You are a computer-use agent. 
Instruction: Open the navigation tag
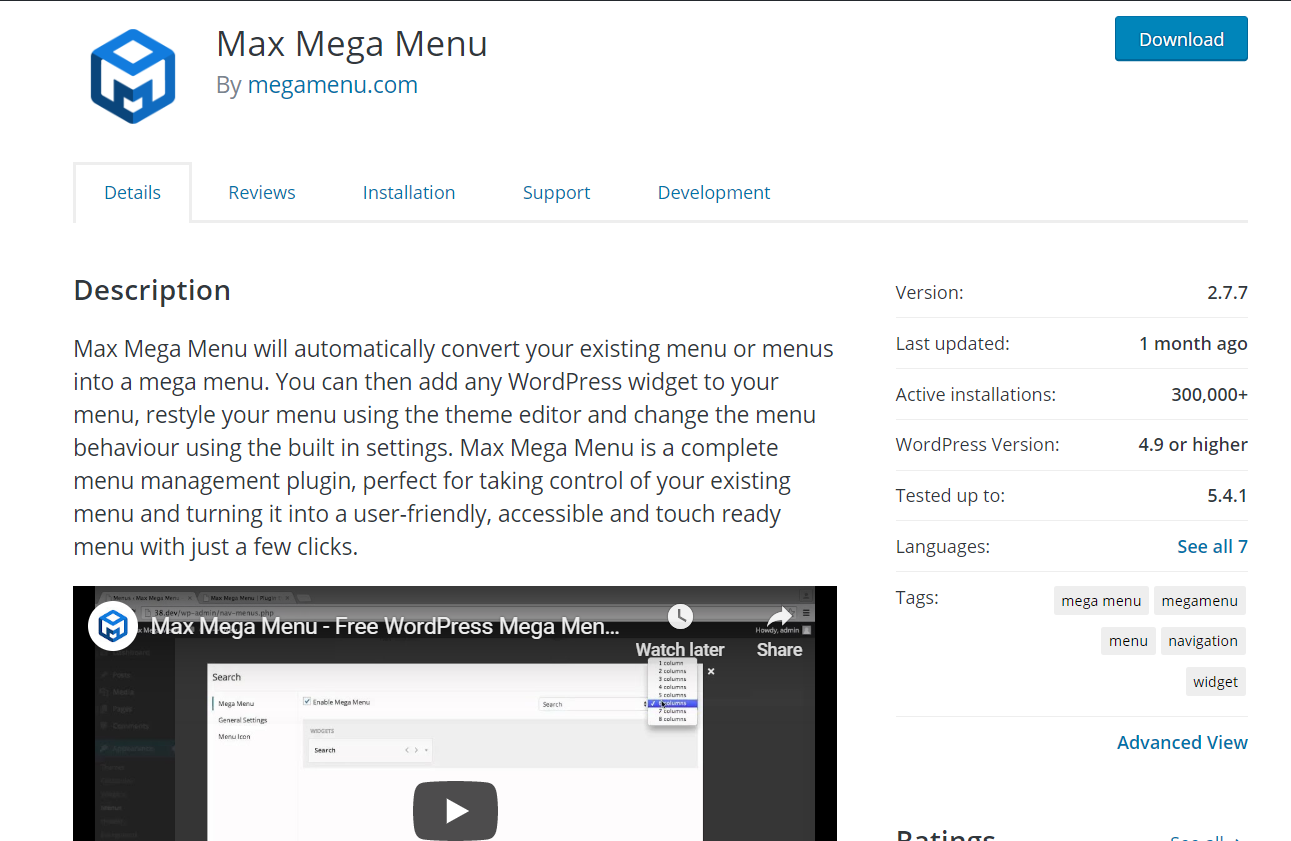(x=1203, y=640)
